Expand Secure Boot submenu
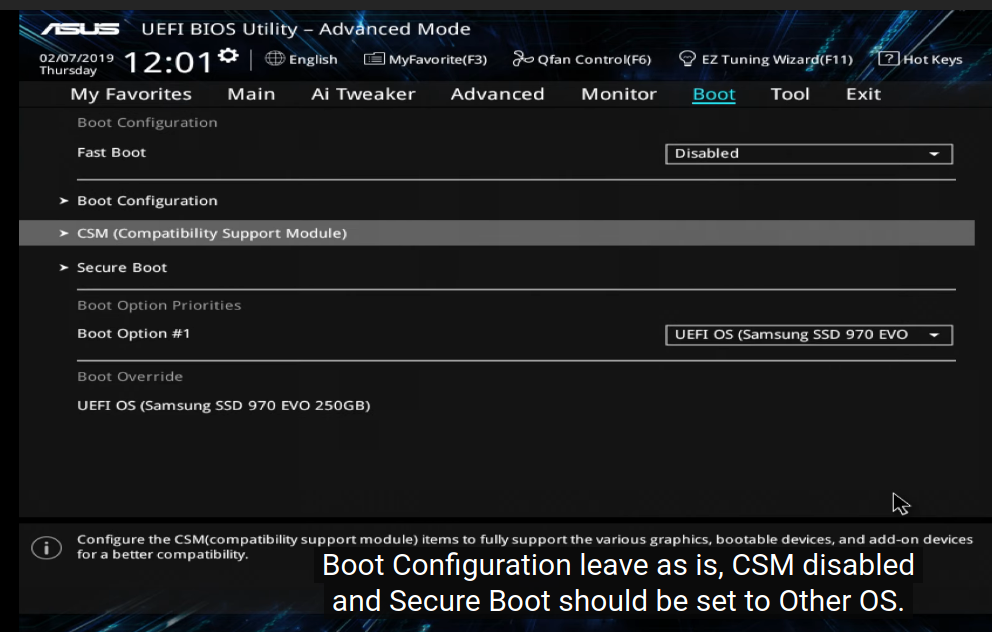 pos(122,268)
